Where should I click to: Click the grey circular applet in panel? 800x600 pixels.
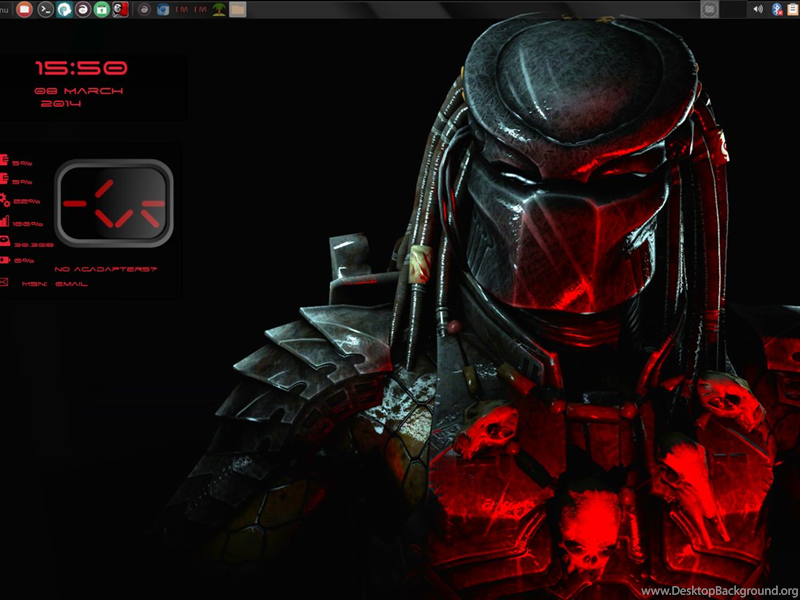(709, 9)
